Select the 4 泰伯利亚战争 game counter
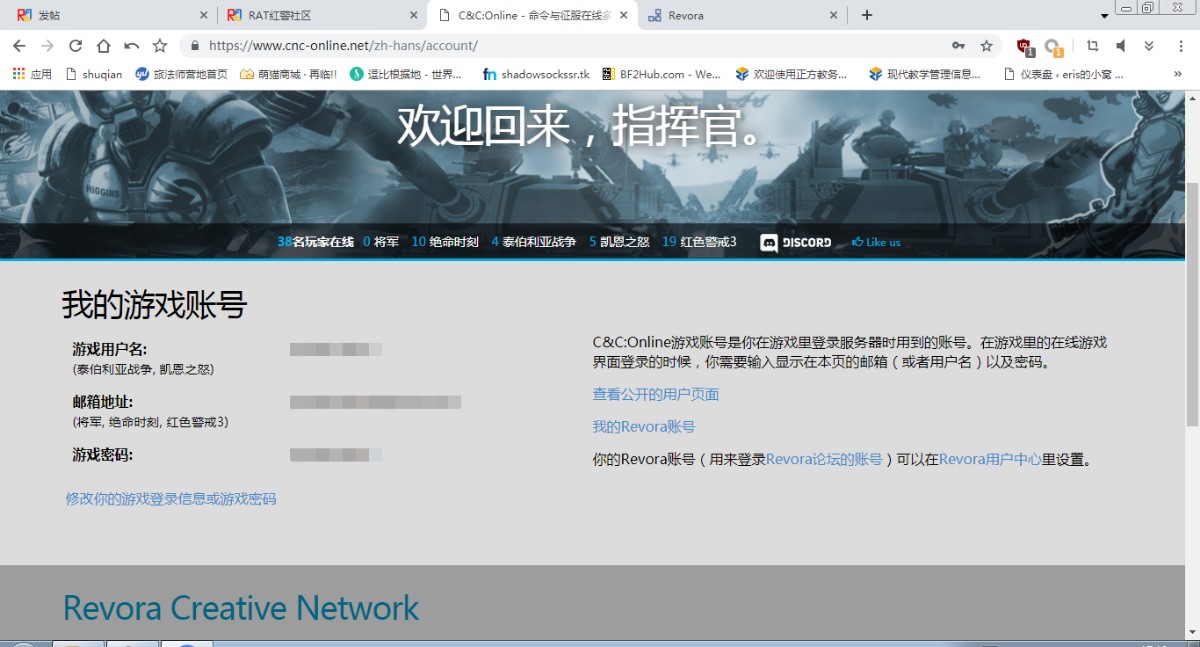The height and width of the screenshot is (647, 1200). point(534,242)
